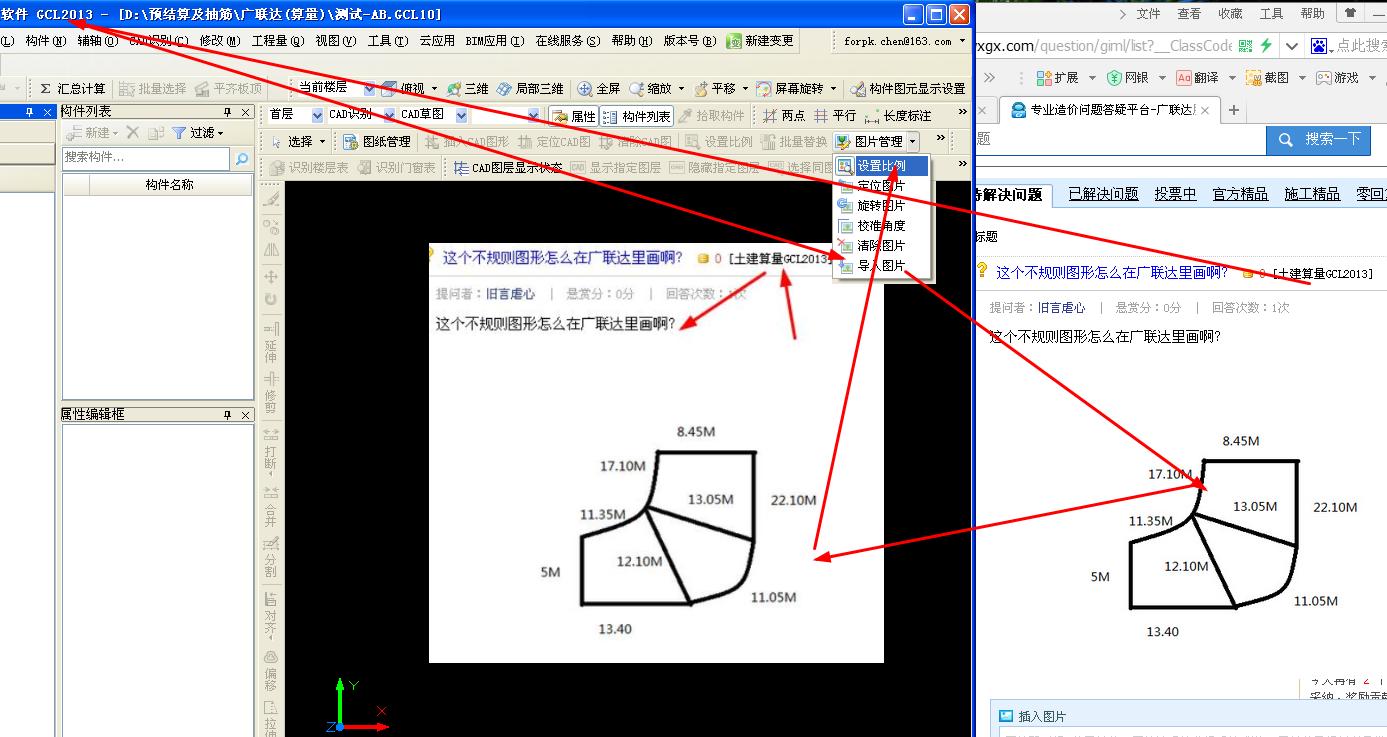Choose 旋转图片 from the picture menu
The image size is (1387, 737).
click(881, 205)
